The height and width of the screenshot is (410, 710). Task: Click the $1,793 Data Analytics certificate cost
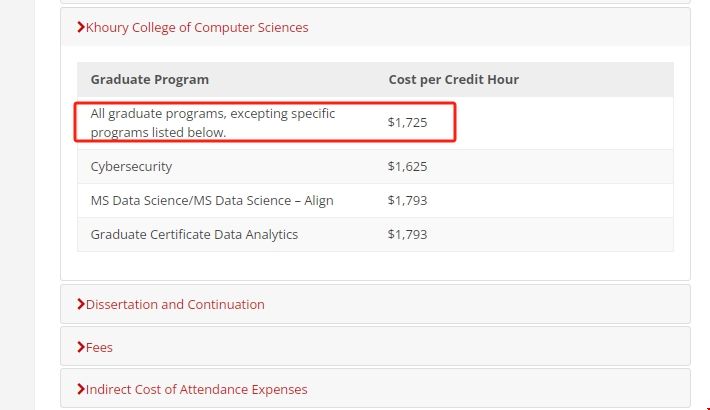(x=407, y=235)
